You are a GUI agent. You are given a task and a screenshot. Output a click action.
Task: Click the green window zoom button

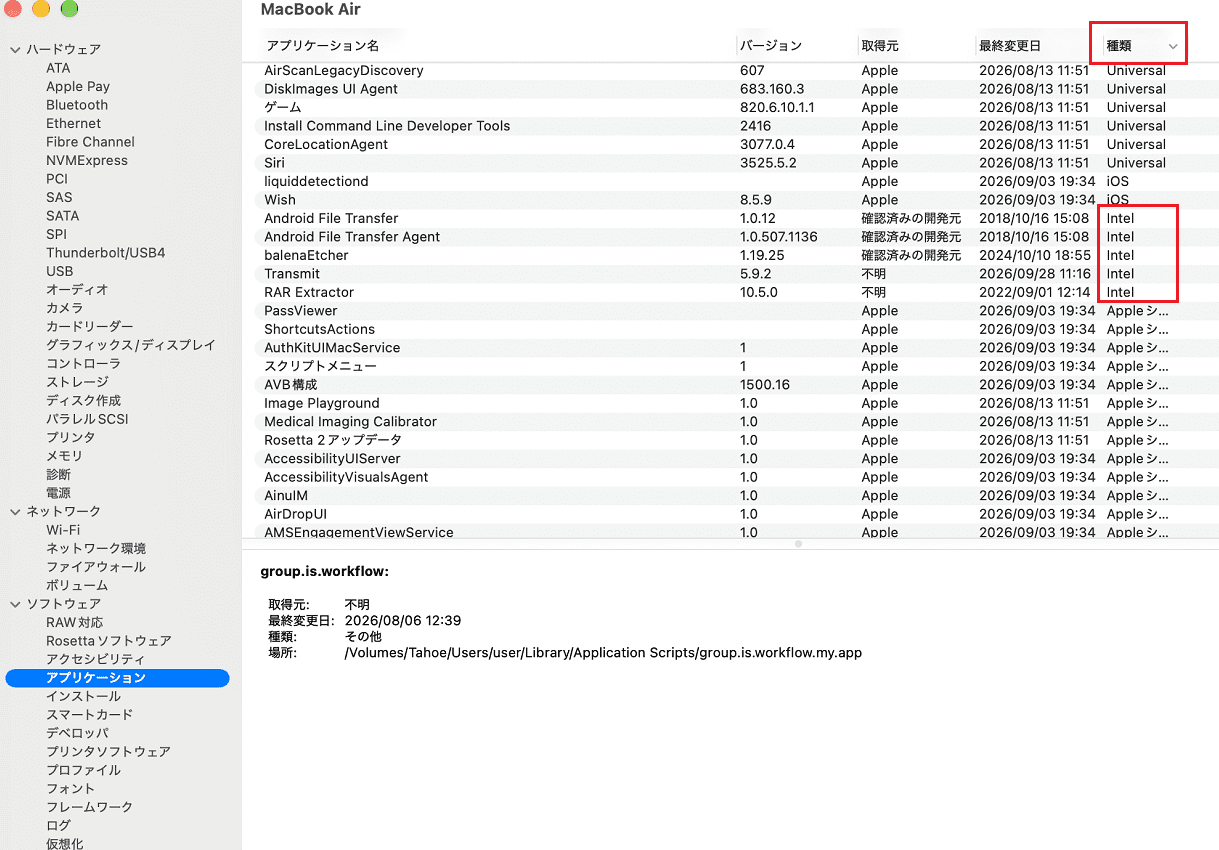click(x=69, y=9)
